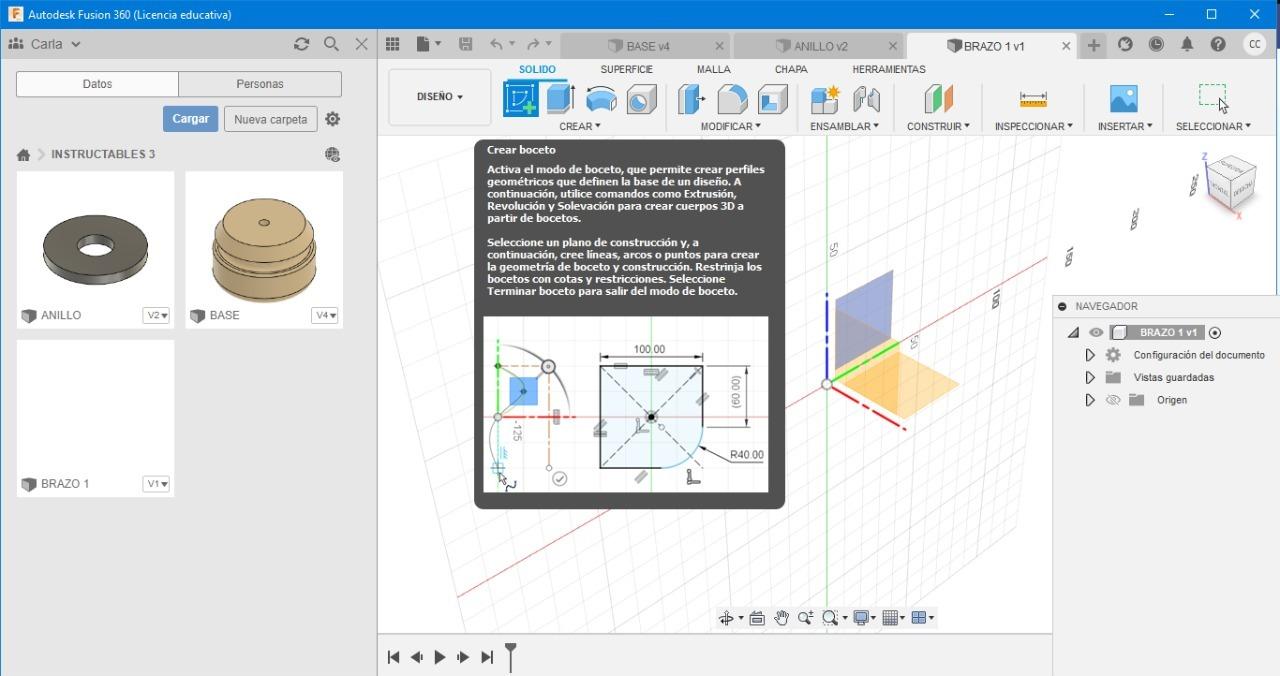
Task: Open the Help question mark icon
Action: pyautogui.click(x=1218, y=44)
